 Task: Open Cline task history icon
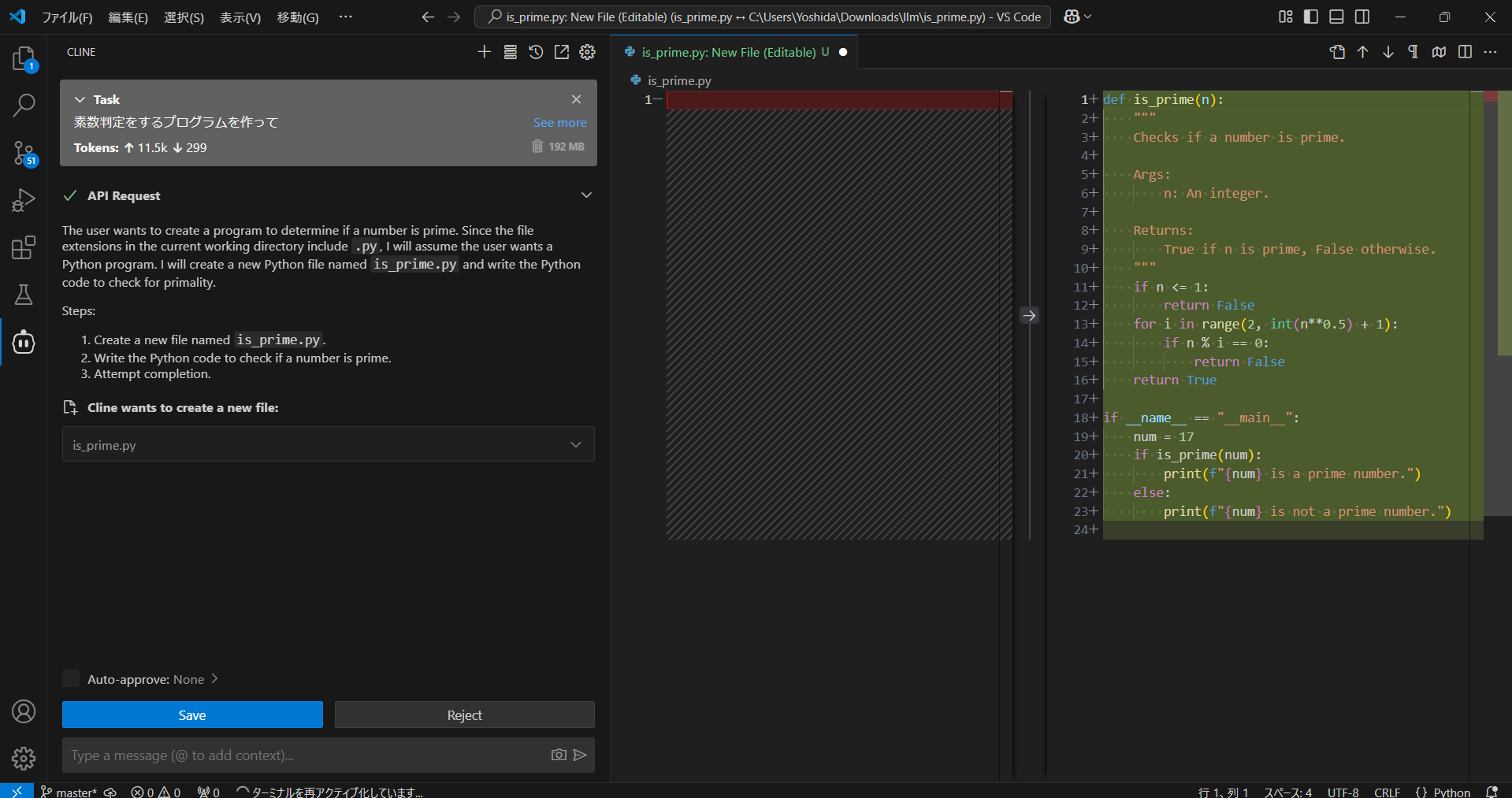[x=536, y=52]
